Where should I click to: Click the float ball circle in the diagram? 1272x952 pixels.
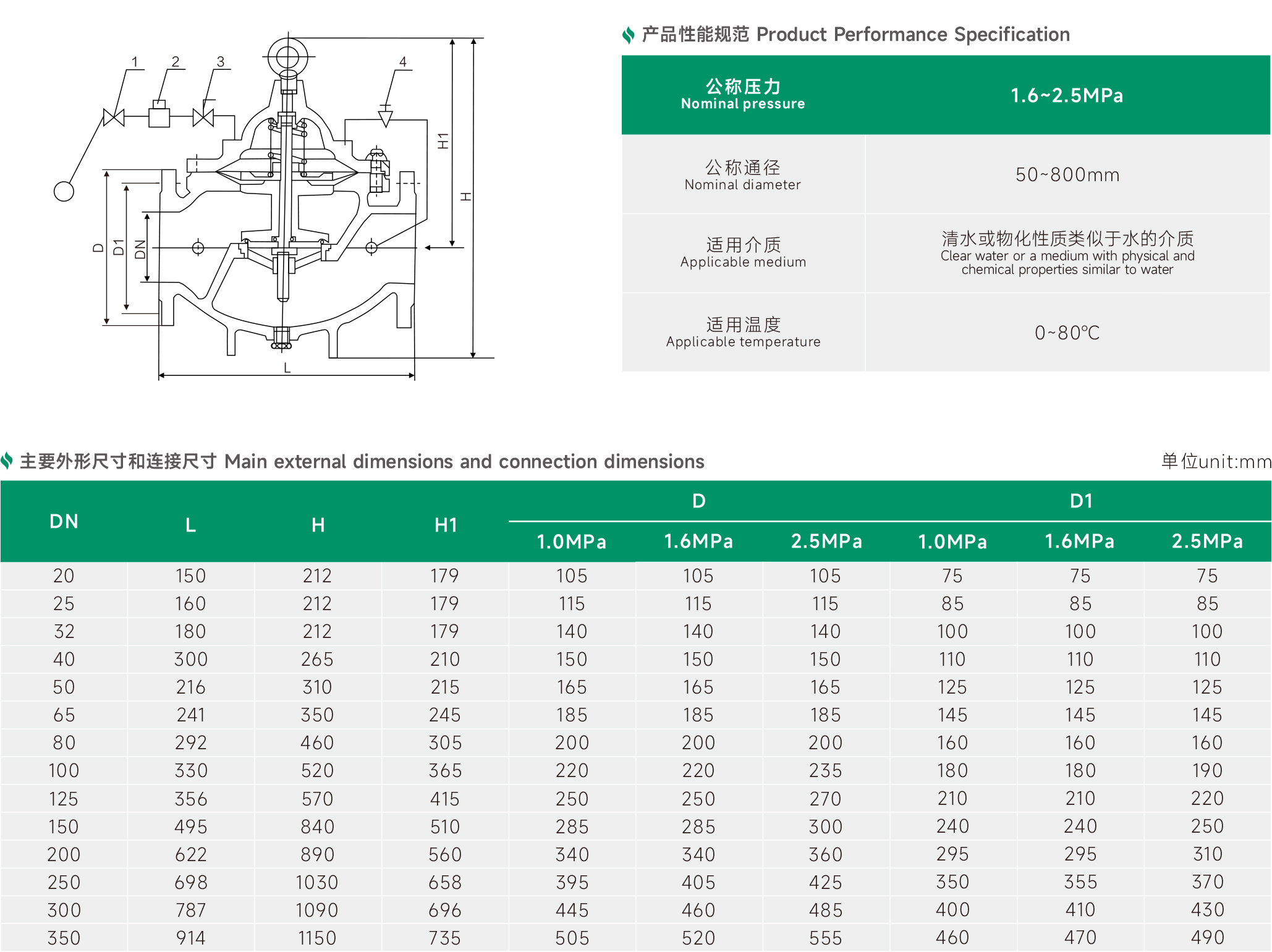coord(64,191)
